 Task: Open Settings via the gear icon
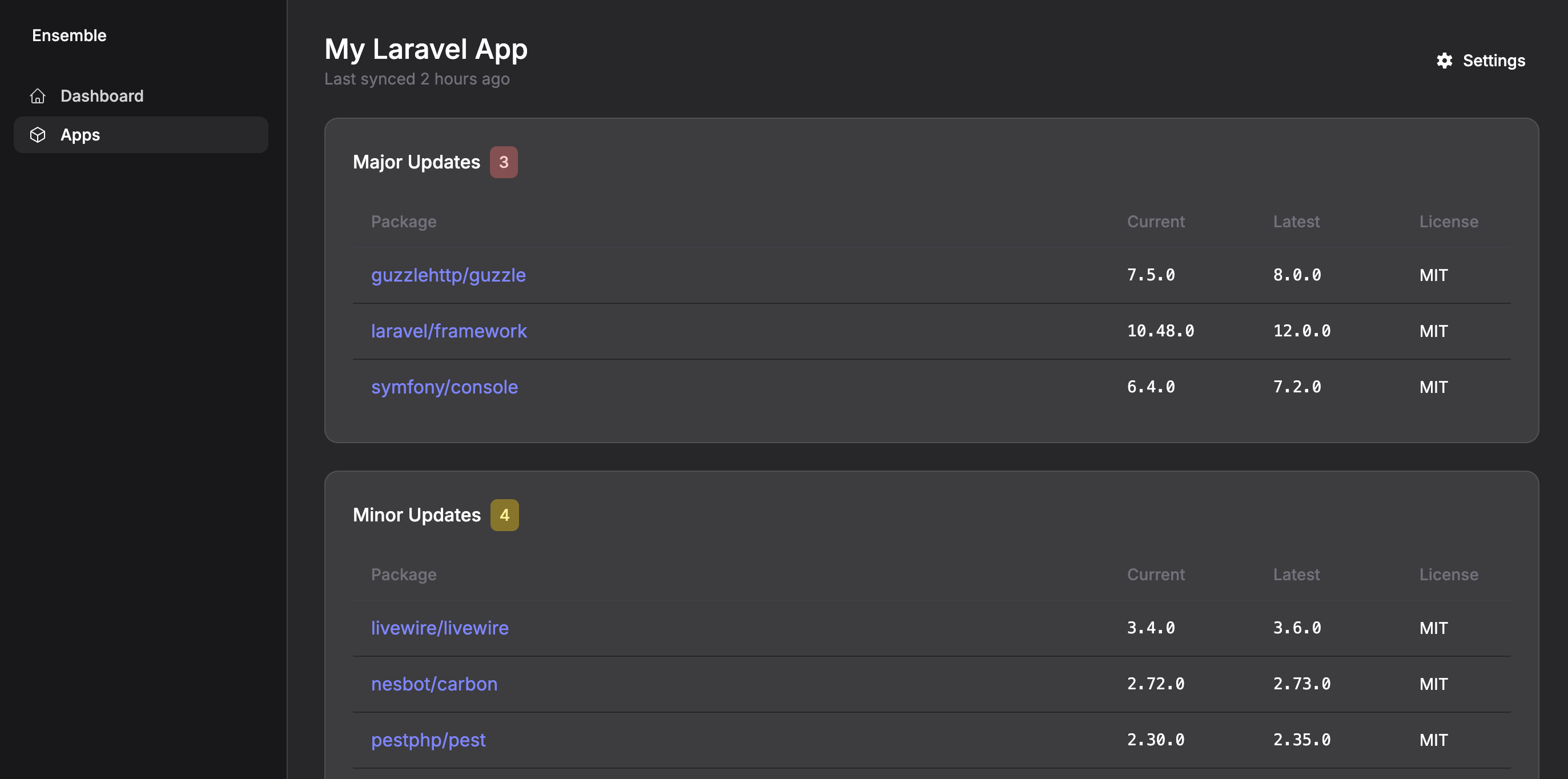1446,60
